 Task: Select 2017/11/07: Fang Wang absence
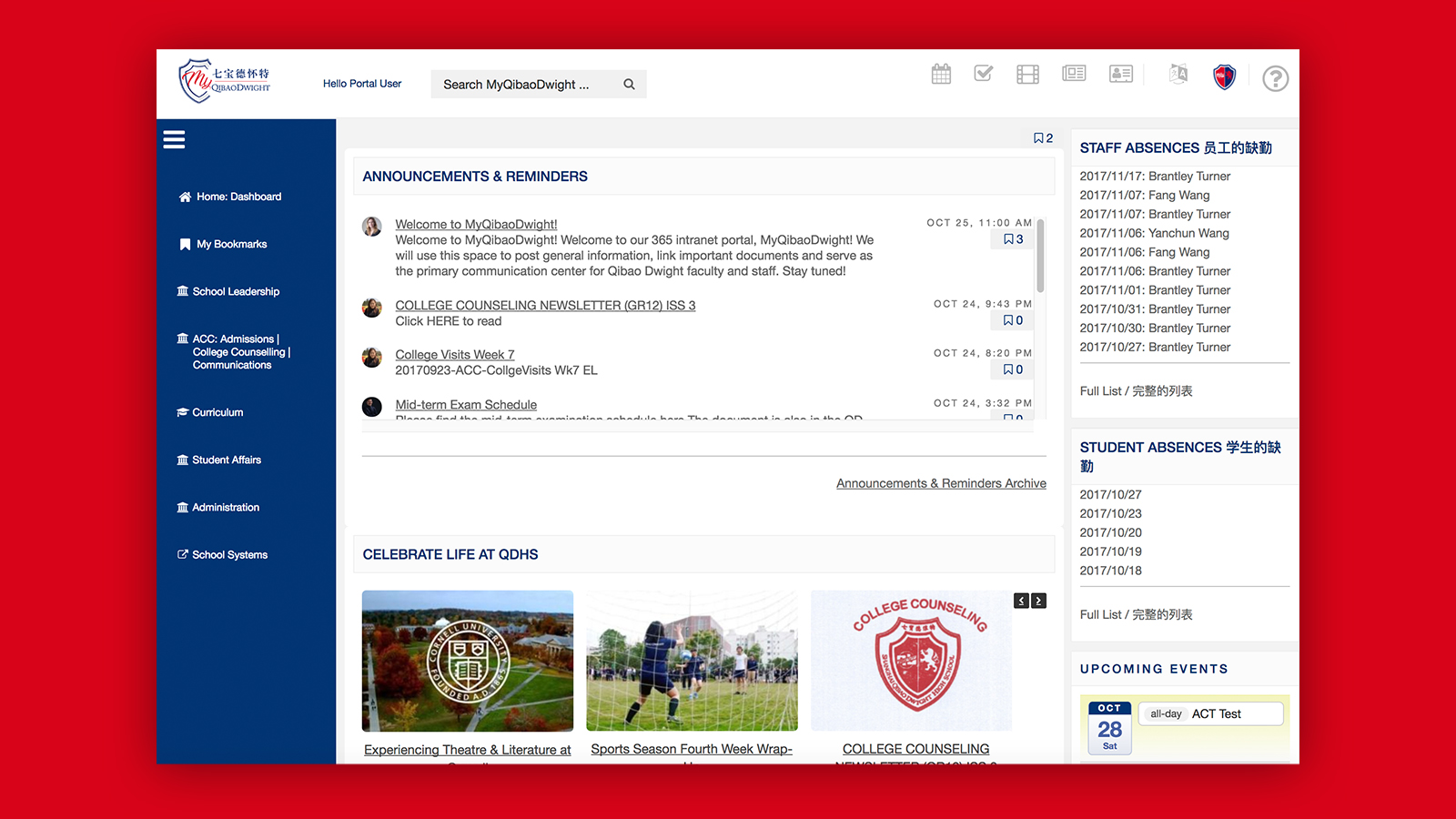(1145, 195)
